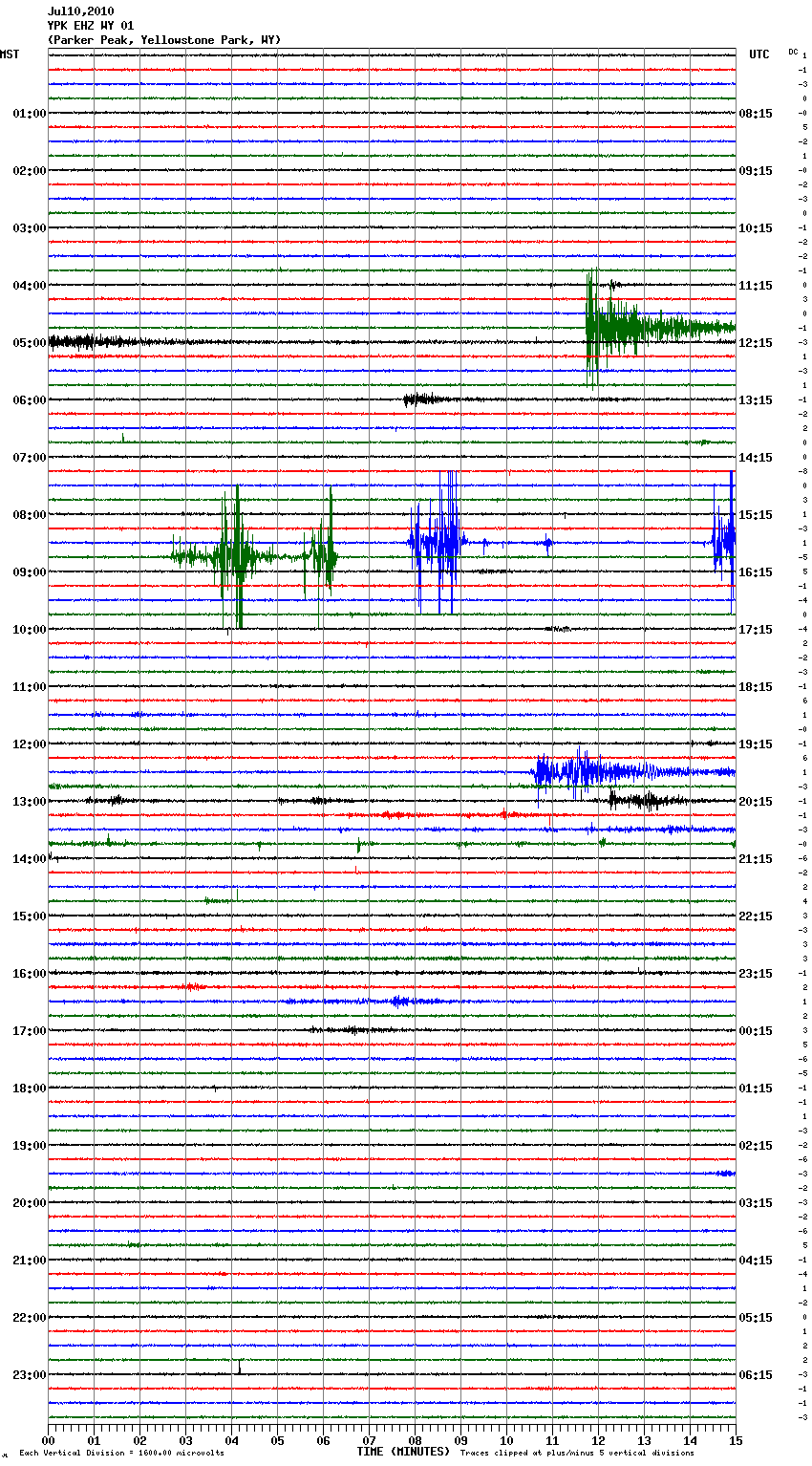
Task: Click the Each Vertical Division 1600.00 microvolts note
Action: 121,1454
